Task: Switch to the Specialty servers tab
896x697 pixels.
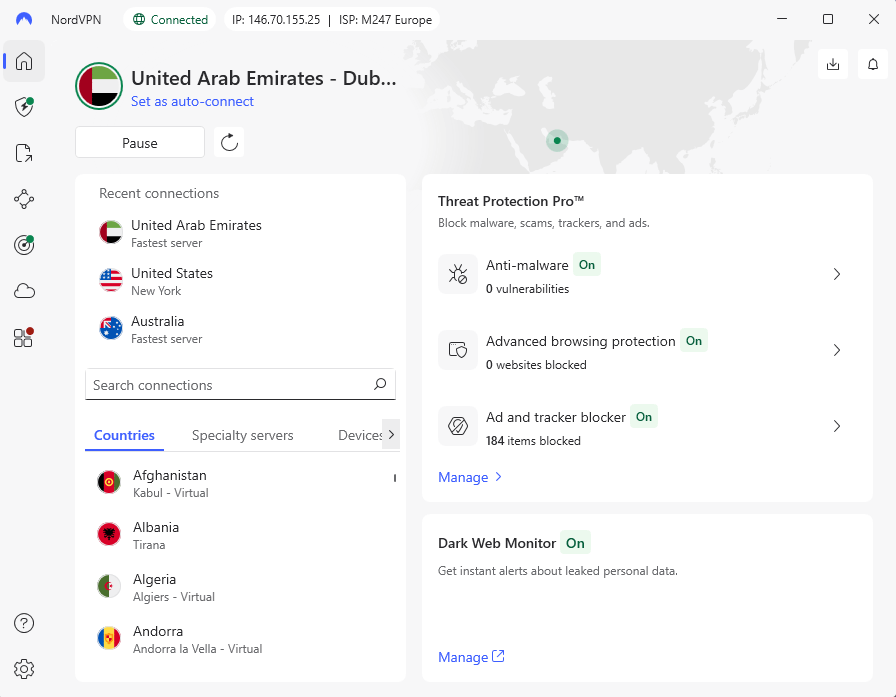Action: 242,435
